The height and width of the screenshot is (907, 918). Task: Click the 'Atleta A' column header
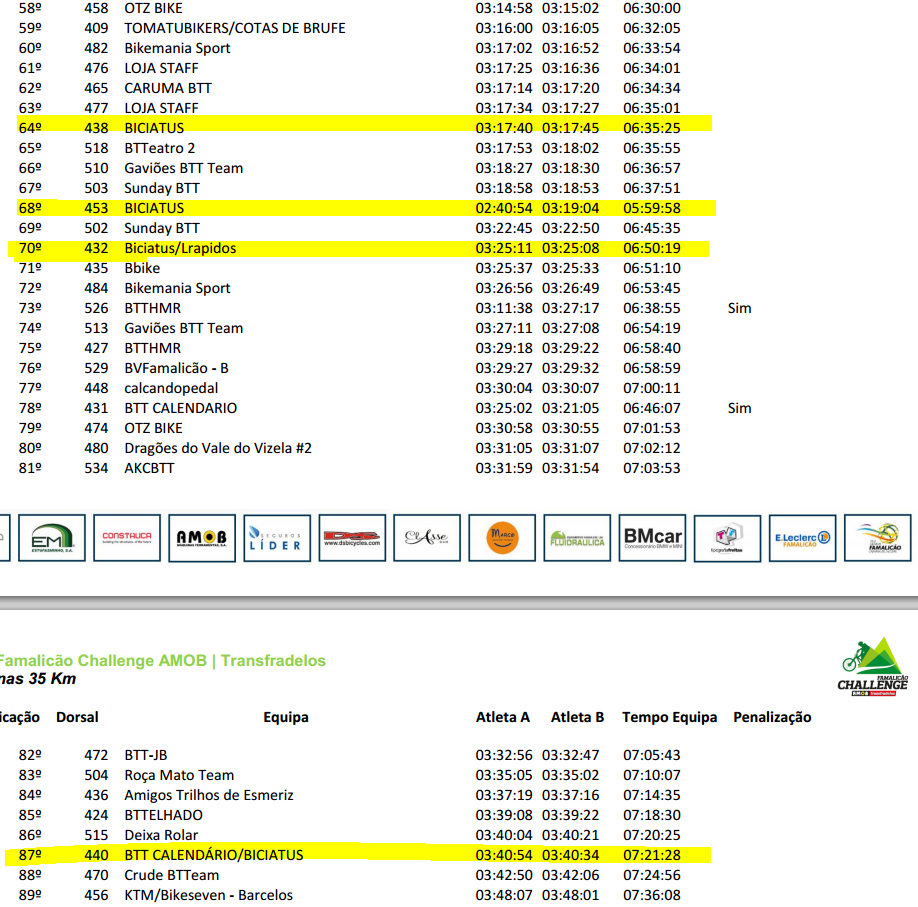pos(503,717)
